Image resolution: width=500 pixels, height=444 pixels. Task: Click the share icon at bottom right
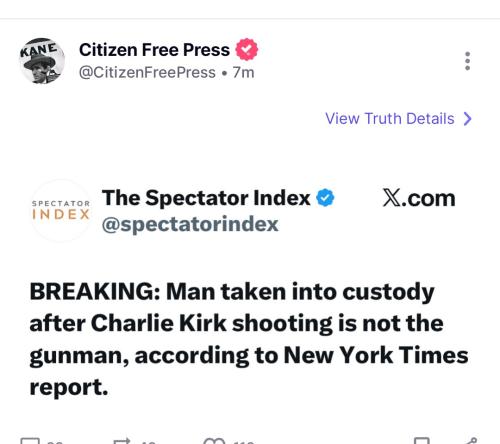(471, 441)
